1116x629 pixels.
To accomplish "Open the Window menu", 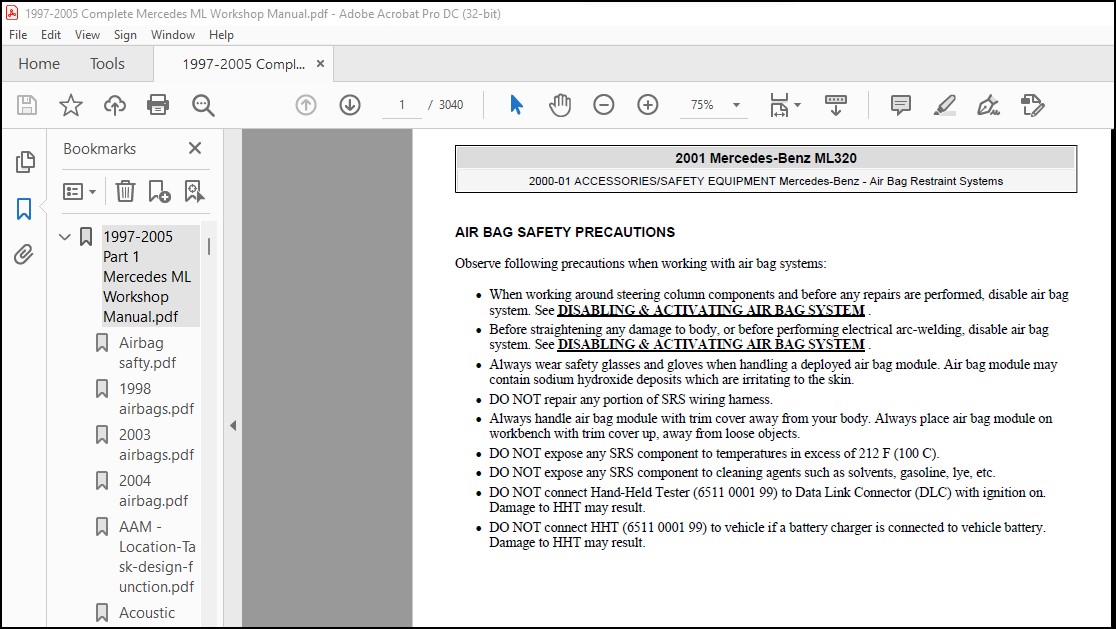I will [173, 35].
